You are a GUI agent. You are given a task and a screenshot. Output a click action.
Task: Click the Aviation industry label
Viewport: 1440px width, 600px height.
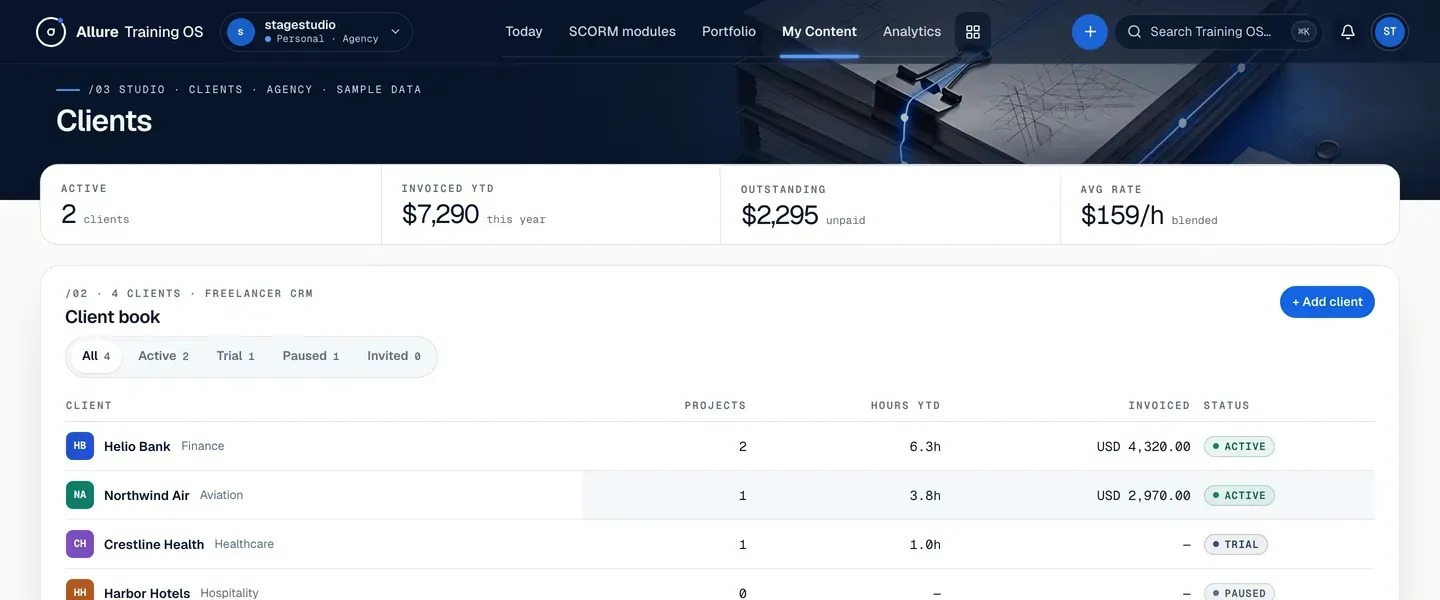(x=221, y=495)
